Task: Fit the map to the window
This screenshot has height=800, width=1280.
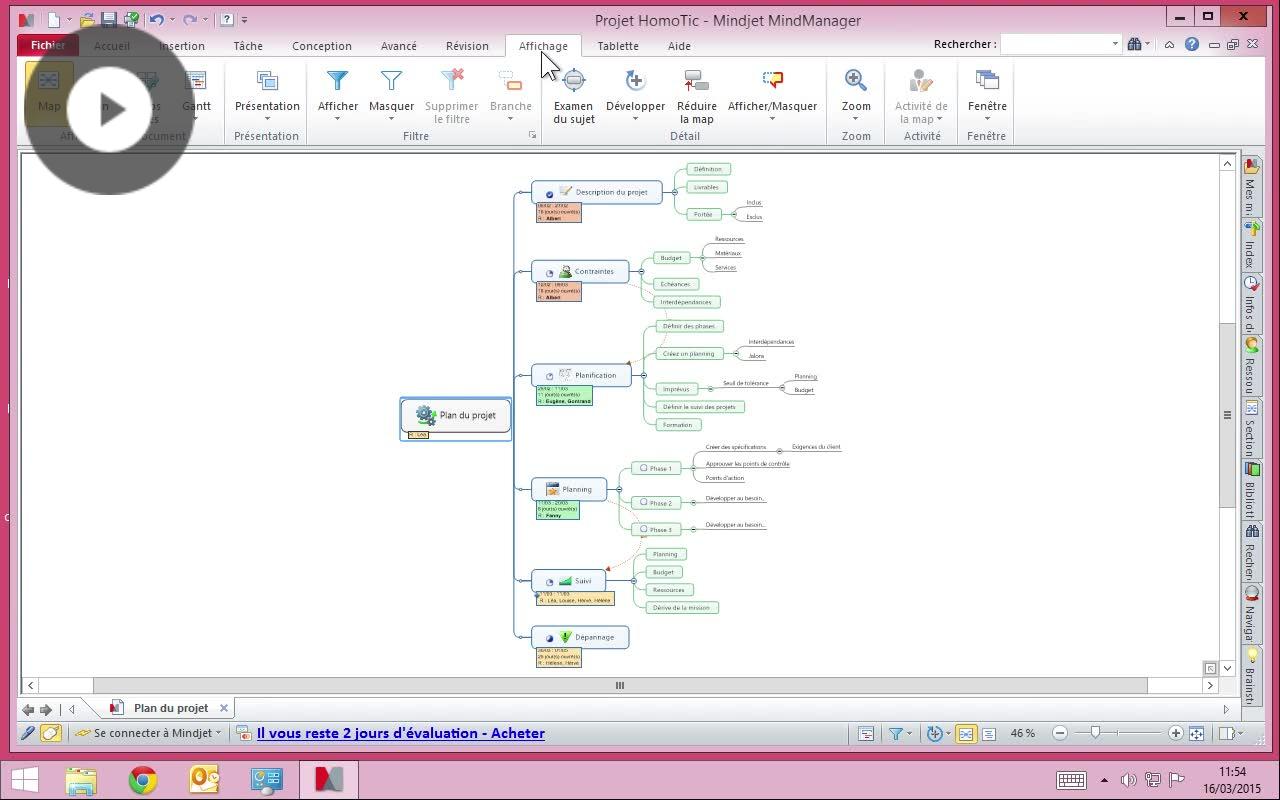Action: [1196, 733]
